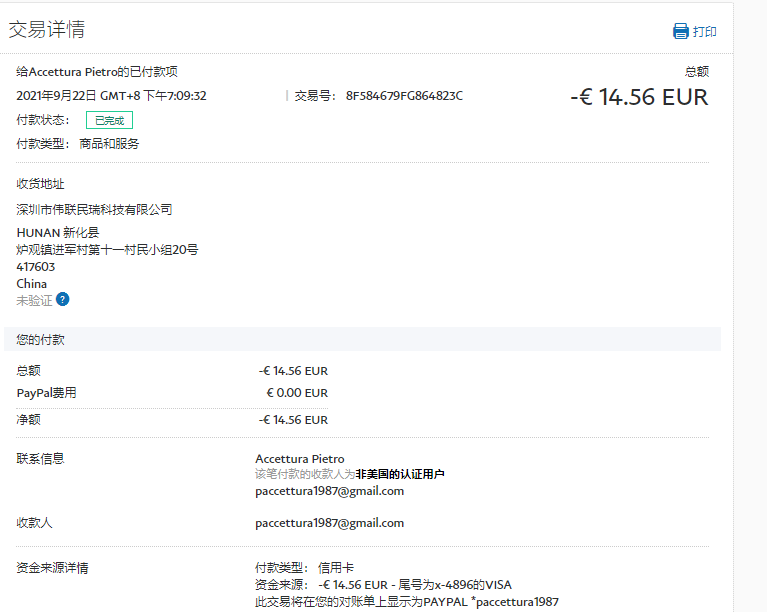Click the email under 联系信息
The height and width of the screenshot is (612, 767).
coord(329,491)
